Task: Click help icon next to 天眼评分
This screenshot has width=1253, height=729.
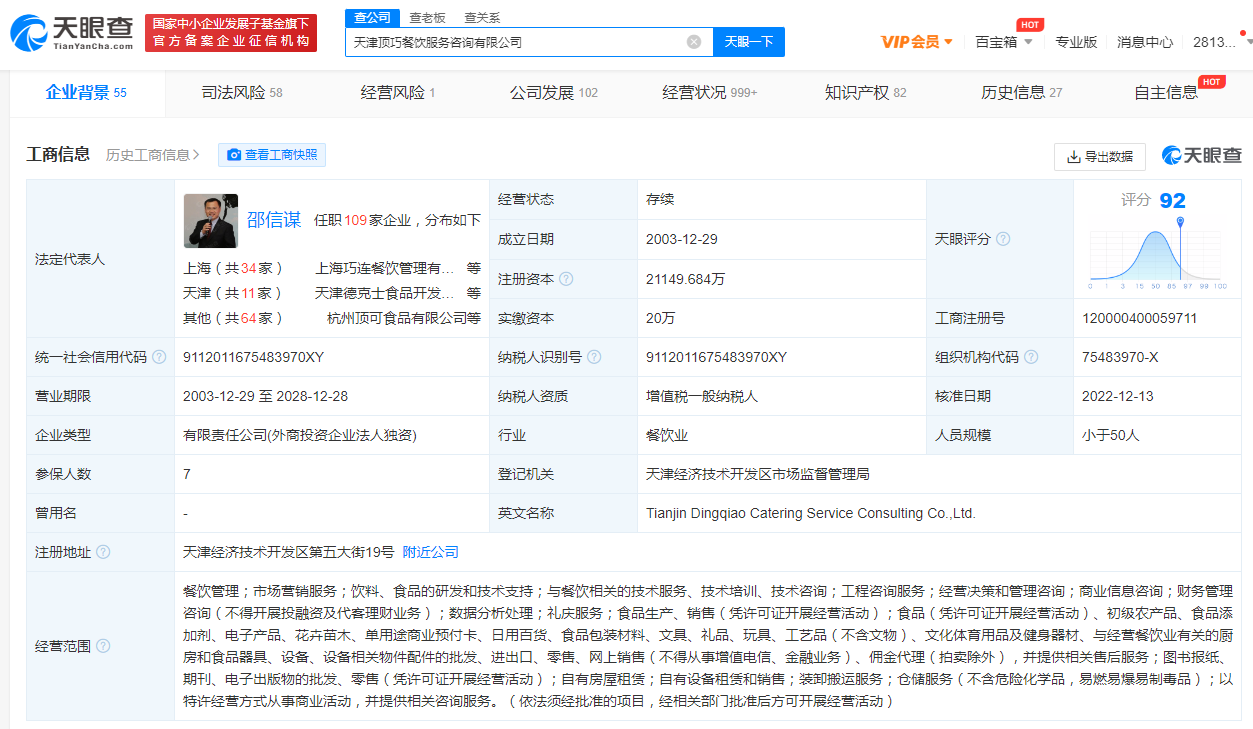Action: point(1003,239)
